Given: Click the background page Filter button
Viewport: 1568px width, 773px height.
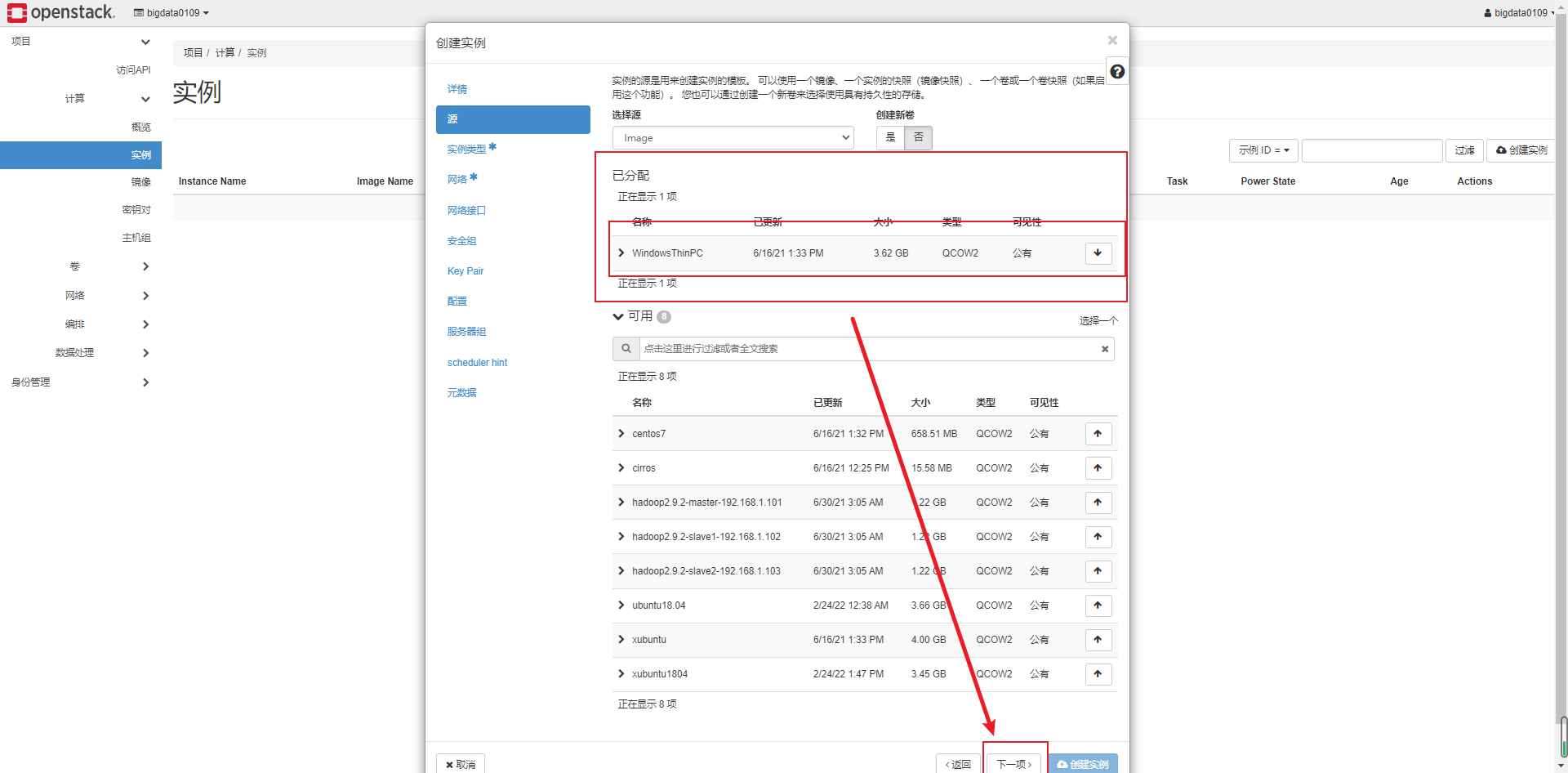Looking at the screenshot, I should coord(1464,150).
